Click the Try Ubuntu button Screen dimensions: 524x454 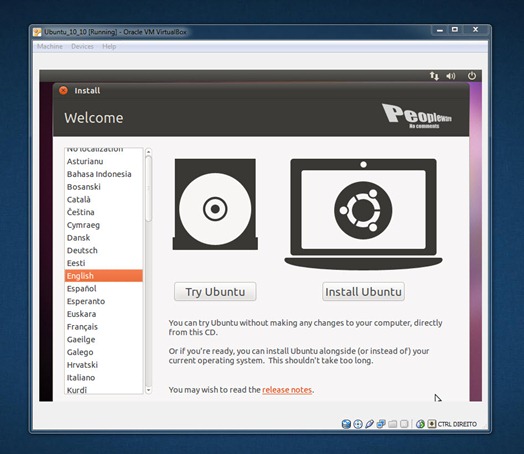(215, 292)
